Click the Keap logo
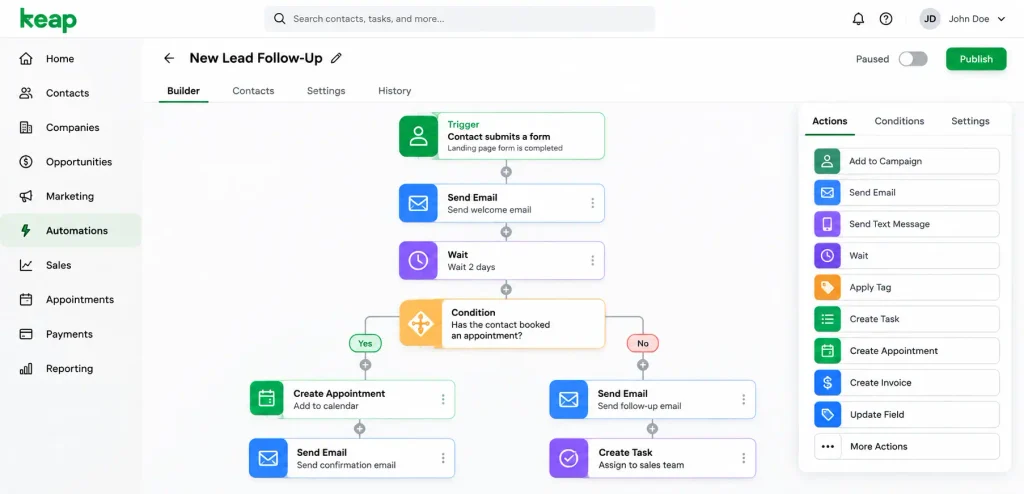Image resolution: width=1024 pixels, height=494 pixels. (48, 20)
